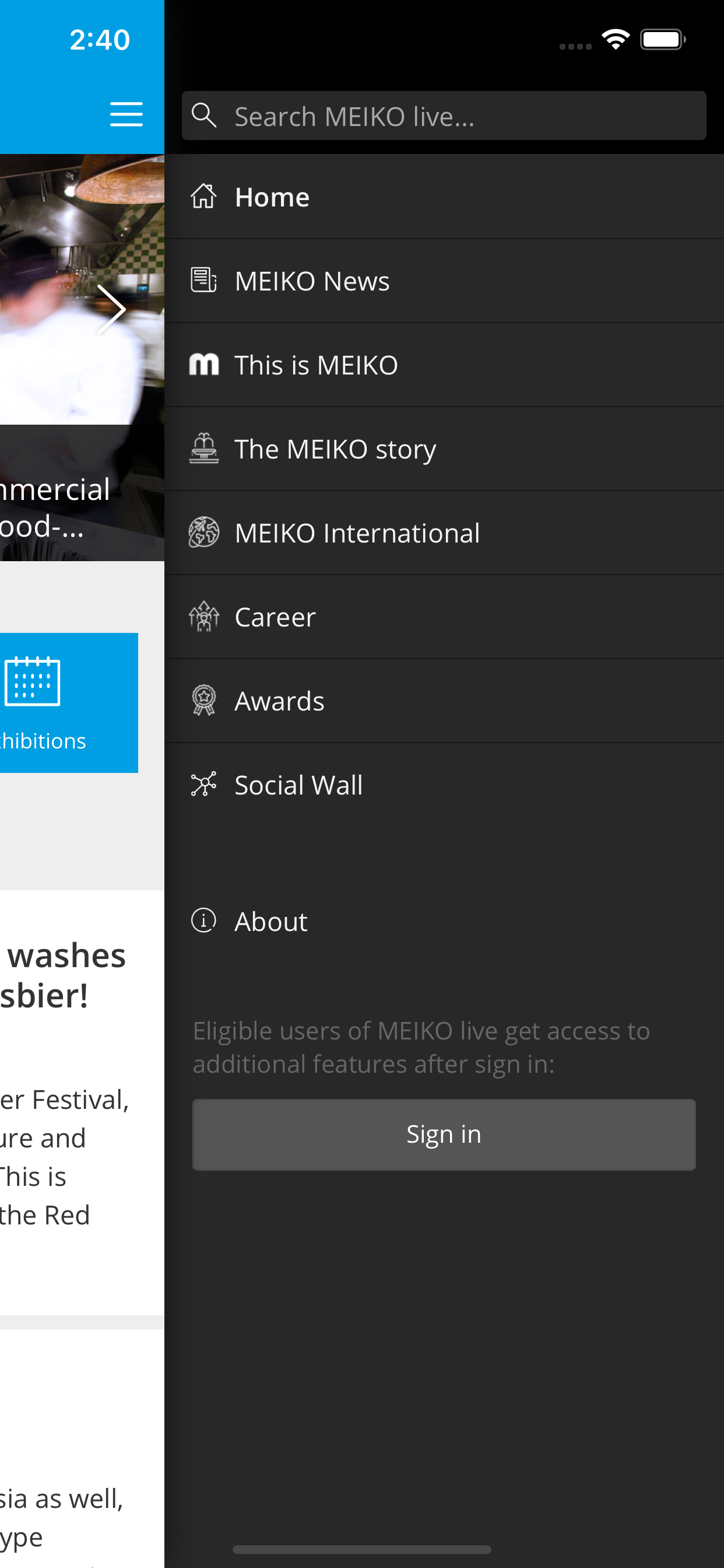Open the Career menu item
724x1568 pixels.
coord(444,617)
